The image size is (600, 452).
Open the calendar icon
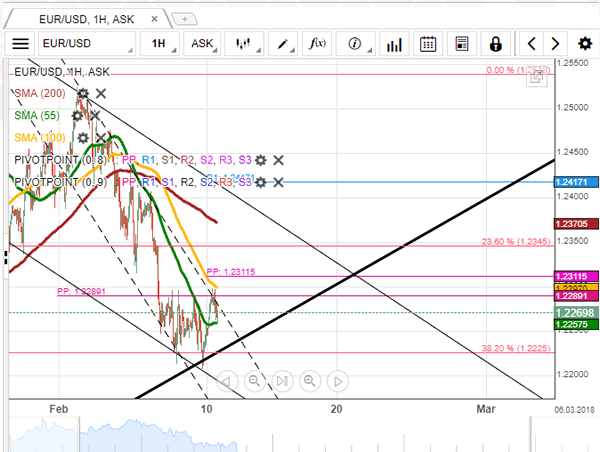coord(428,44)
